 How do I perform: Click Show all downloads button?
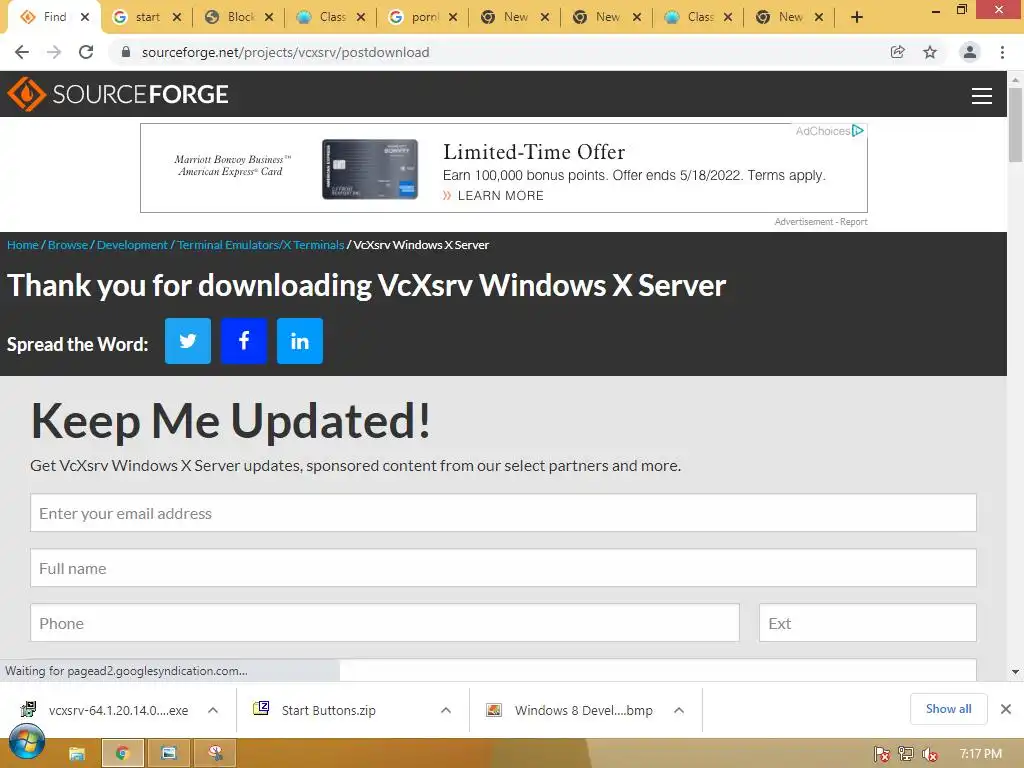[x=948, y=709]
